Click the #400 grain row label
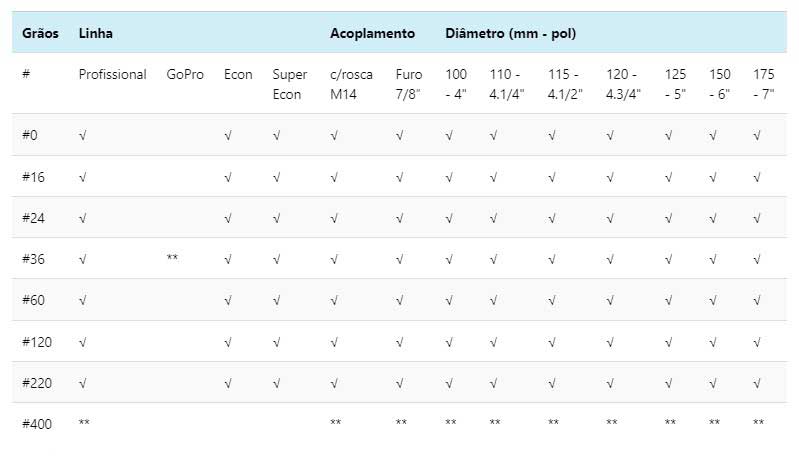799x470 pixels. click(37, 424)
